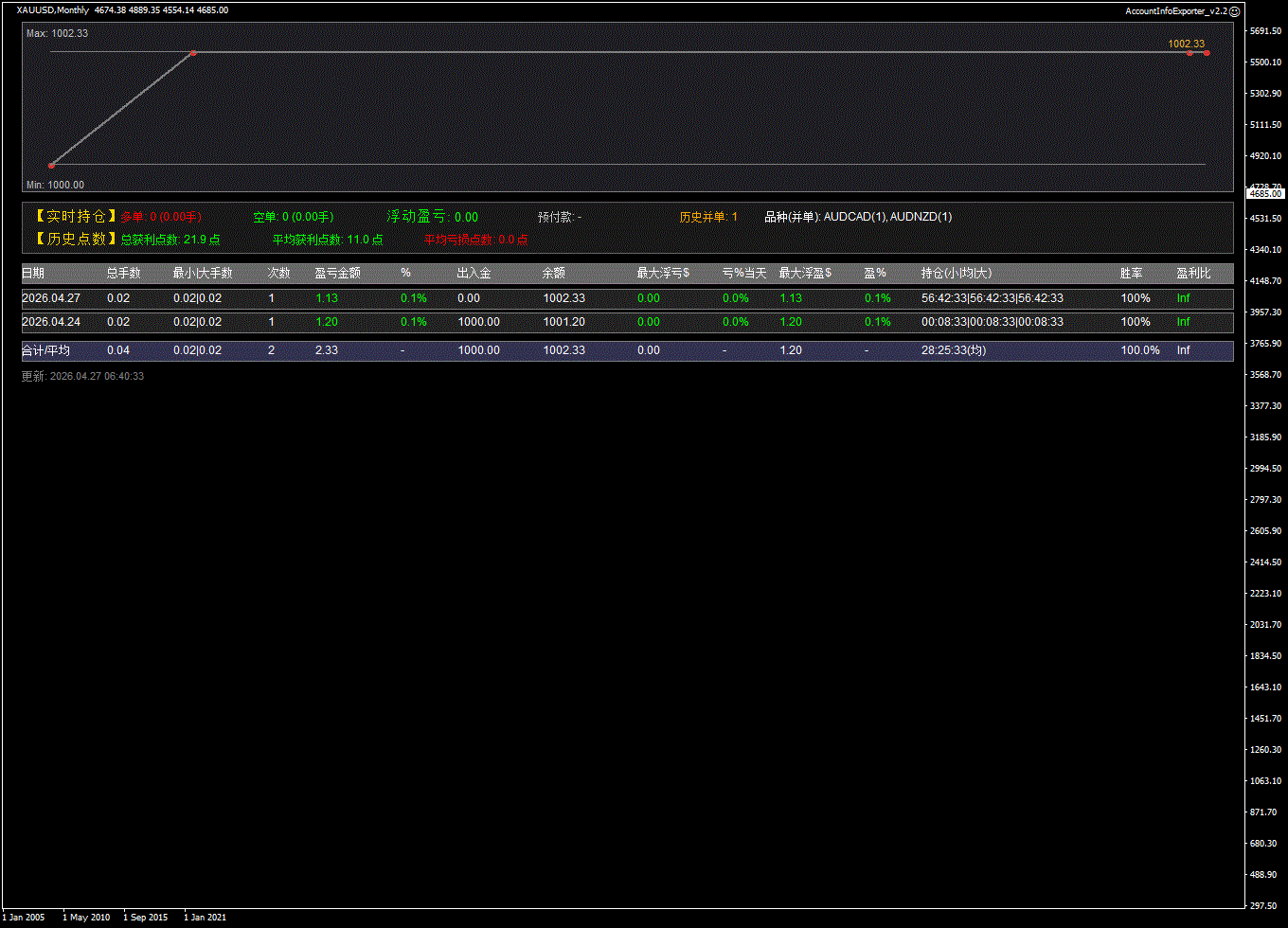This screenshot has height=928, width=1288.
Task: Click the 1 Jan 2005 time axis label
Action: click(24, 918)
